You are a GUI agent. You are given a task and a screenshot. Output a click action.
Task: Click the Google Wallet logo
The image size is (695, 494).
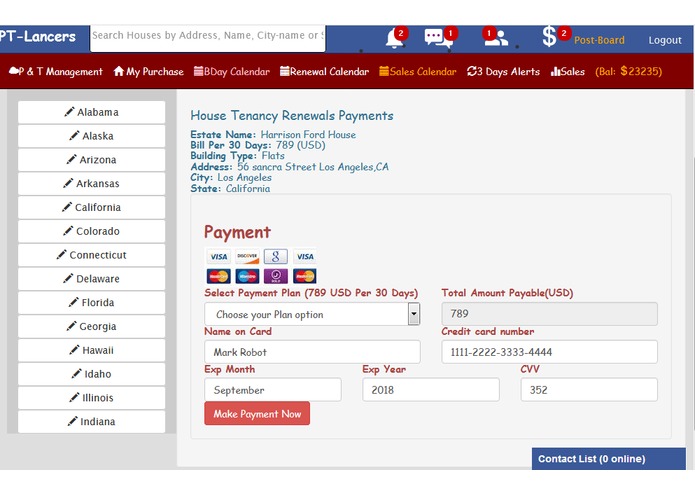tap(276, 257)
